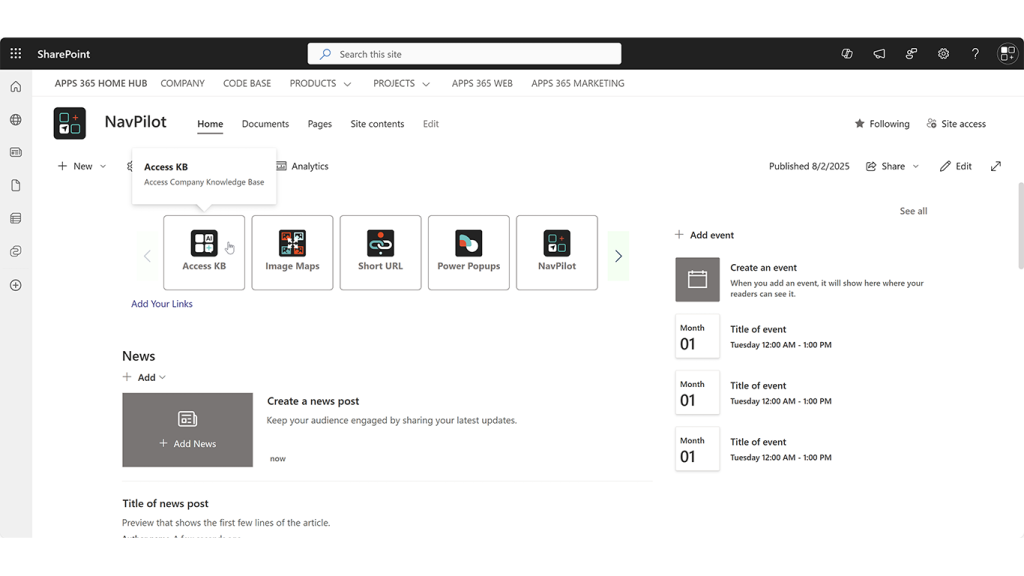The image size is (1024, 576).
Task: Expand page to full screen via arrow icon
Action: point(995,167)
